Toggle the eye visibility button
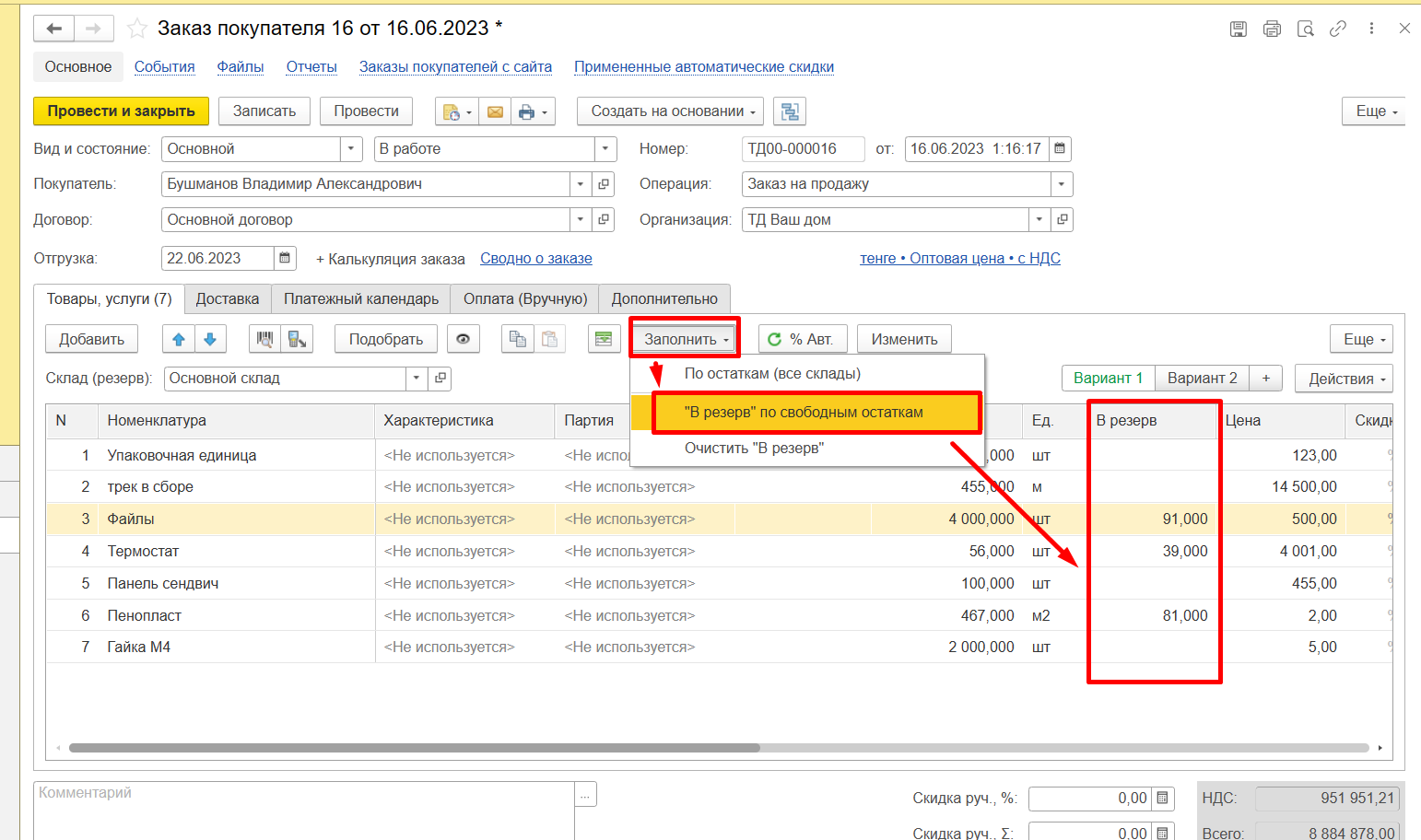The image size is (1421, 840). click(x=463, y=339)
